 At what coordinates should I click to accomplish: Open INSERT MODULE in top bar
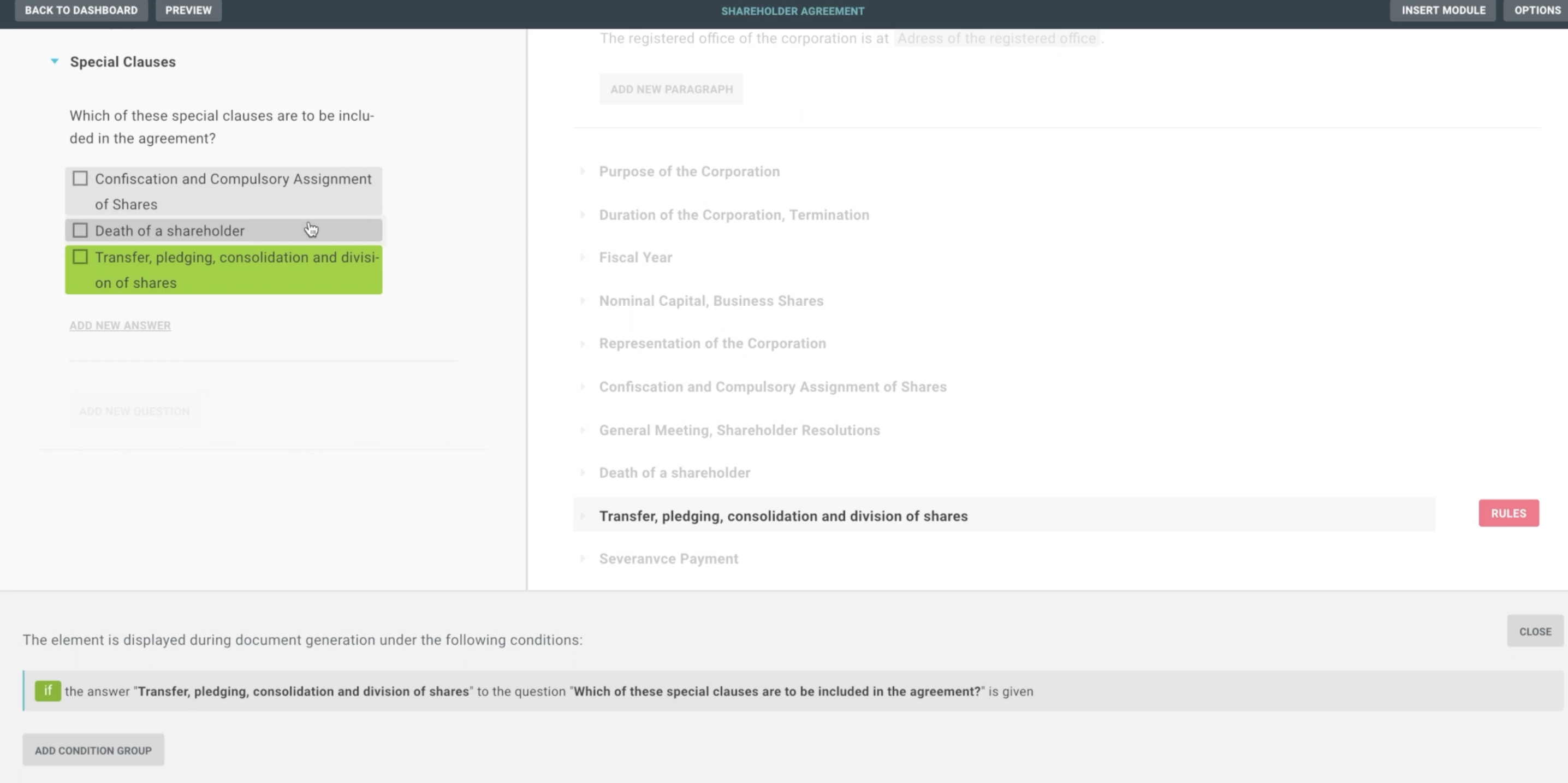(x=1442, y=10)
